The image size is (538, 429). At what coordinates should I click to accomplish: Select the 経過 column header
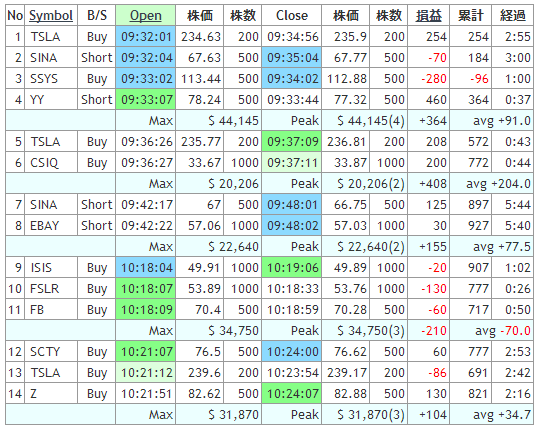[513, 15]
